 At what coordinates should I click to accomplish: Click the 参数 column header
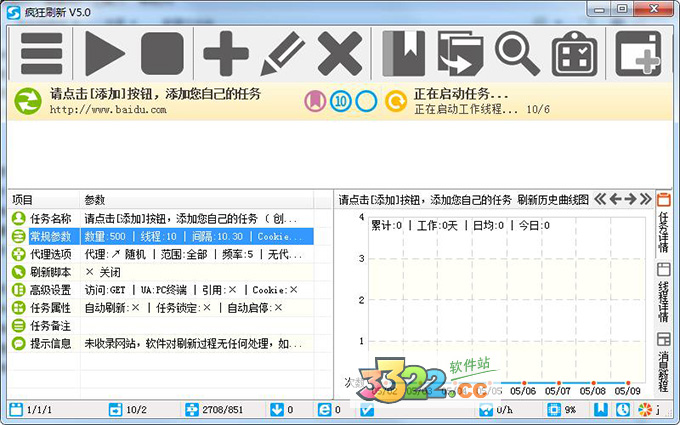click(x=196, y=200)
